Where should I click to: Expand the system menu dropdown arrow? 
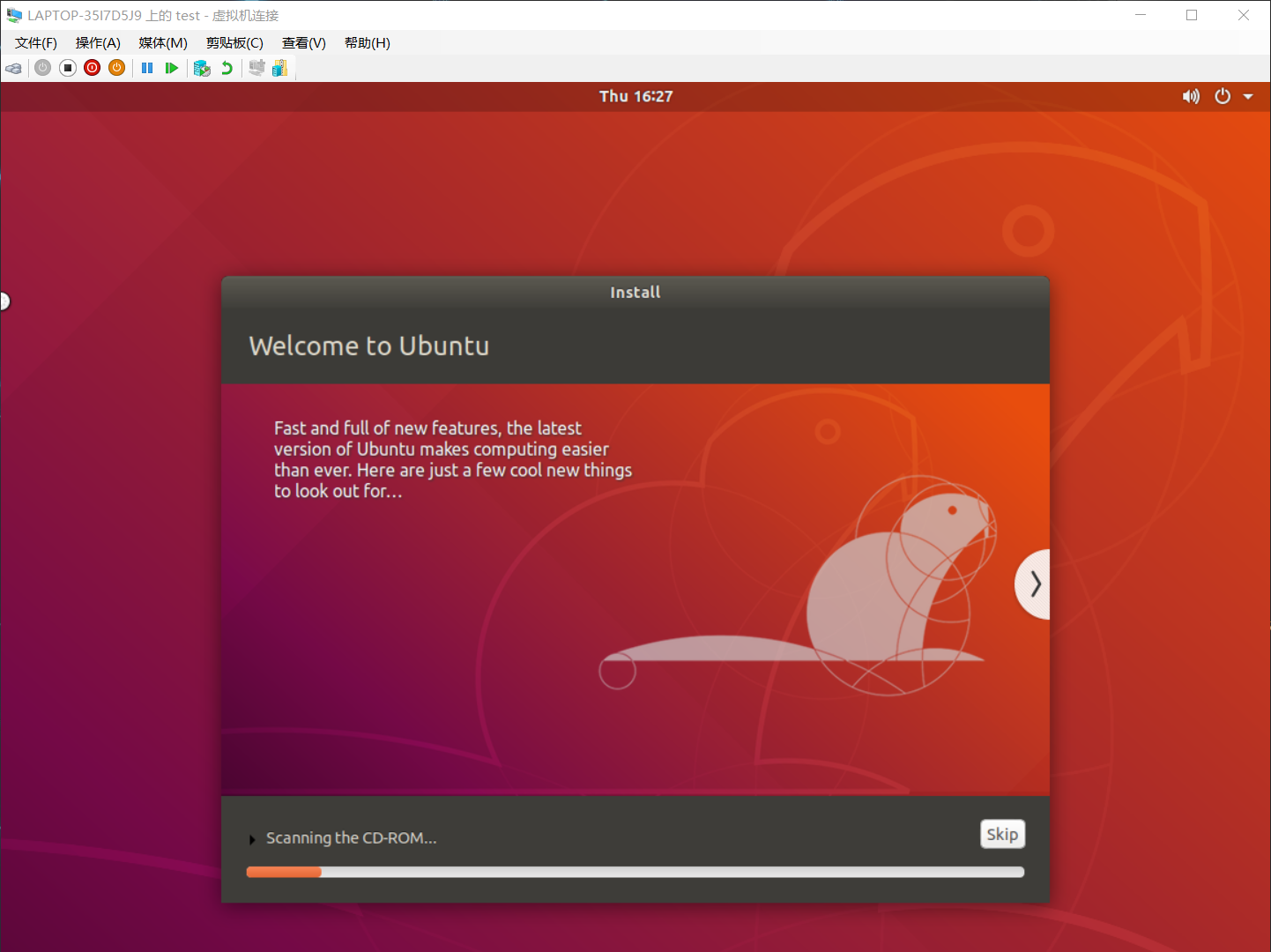(1248, 96)
